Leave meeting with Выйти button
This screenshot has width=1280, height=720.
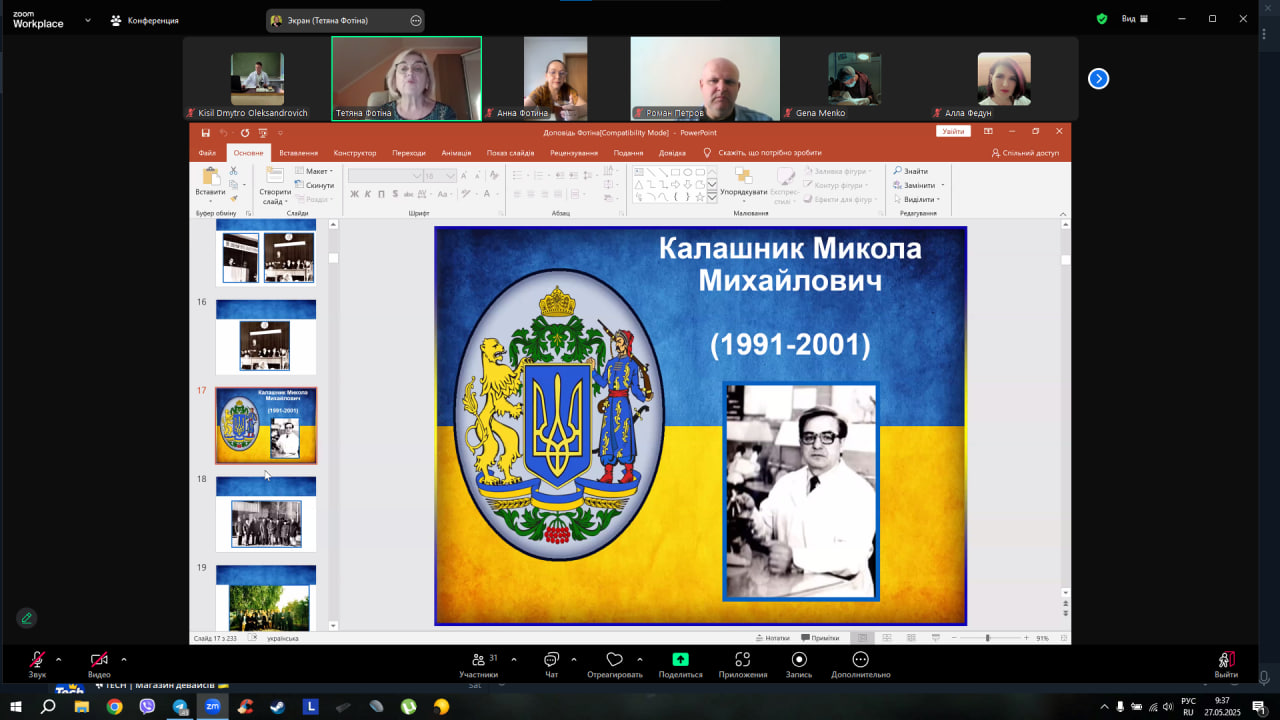coord(1226,664)
